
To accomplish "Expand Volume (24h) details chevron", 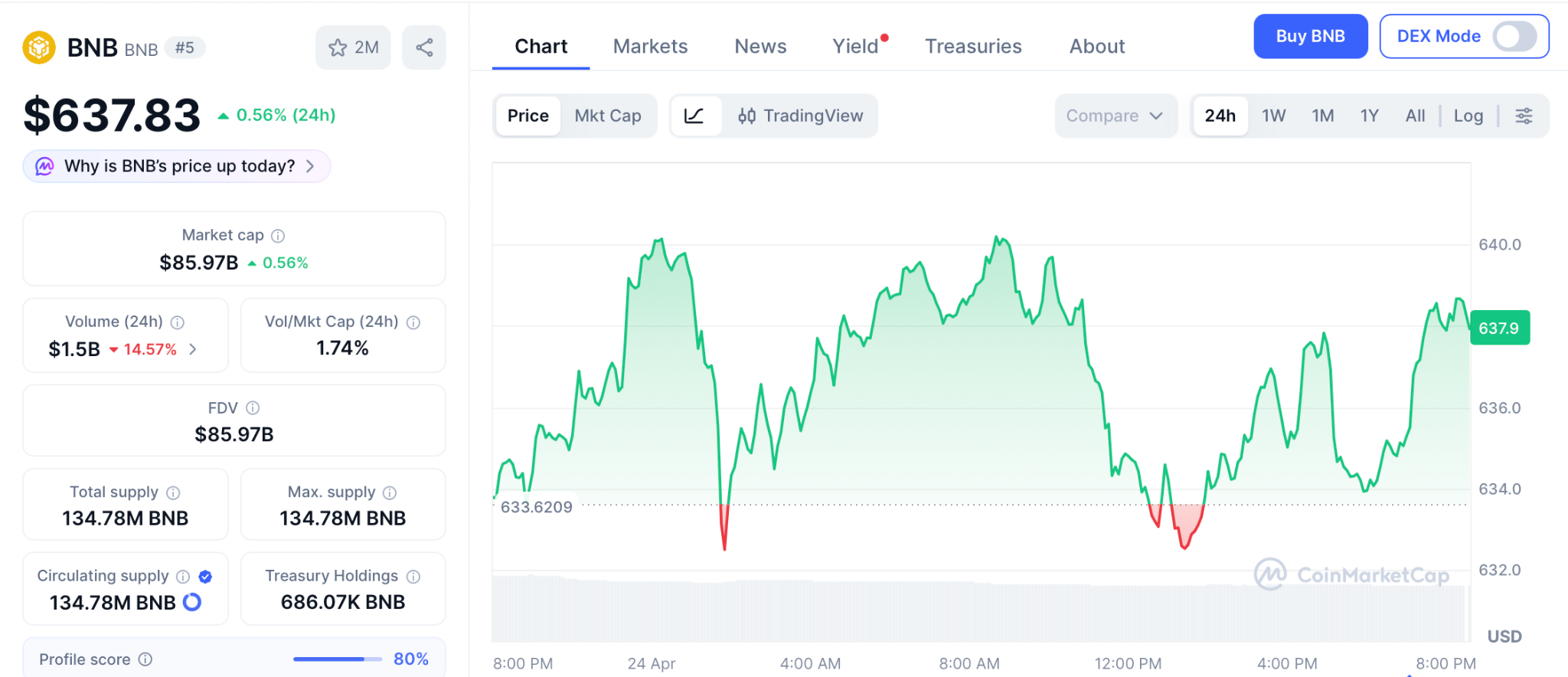I will [193, 349].
